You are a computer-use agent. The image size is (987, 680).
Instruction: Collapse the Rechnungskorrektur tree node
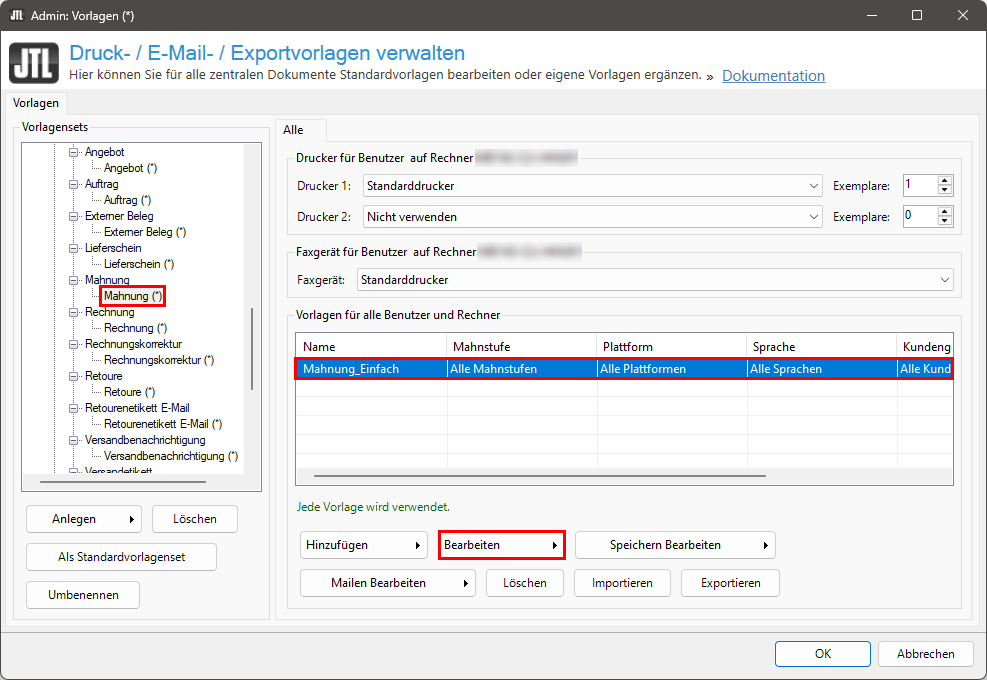pos(74,344)
